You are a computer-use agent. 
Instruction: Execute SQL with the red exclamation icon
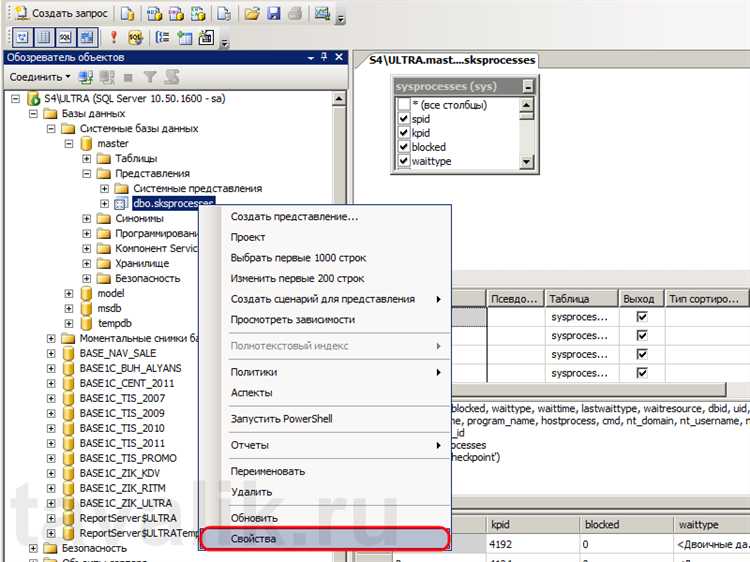click(113, 38)
